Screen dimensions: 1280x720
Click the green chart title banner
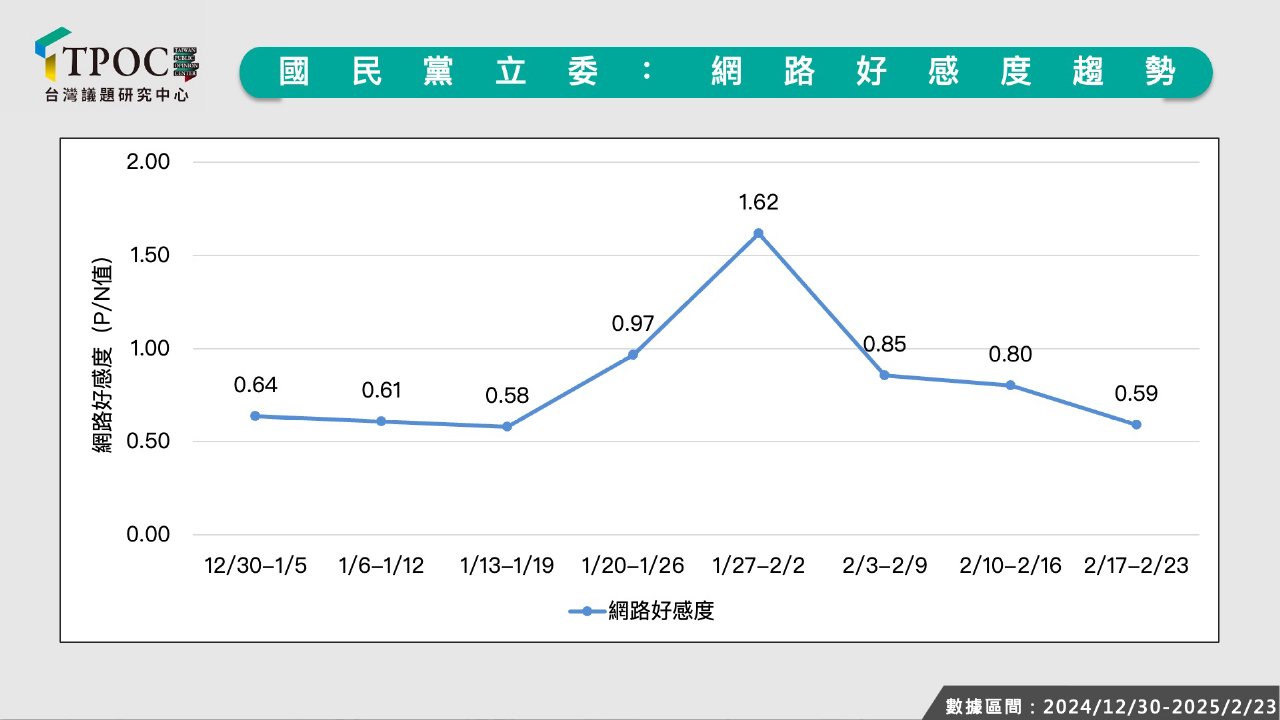pyautogui.click(x=726, y=72)
